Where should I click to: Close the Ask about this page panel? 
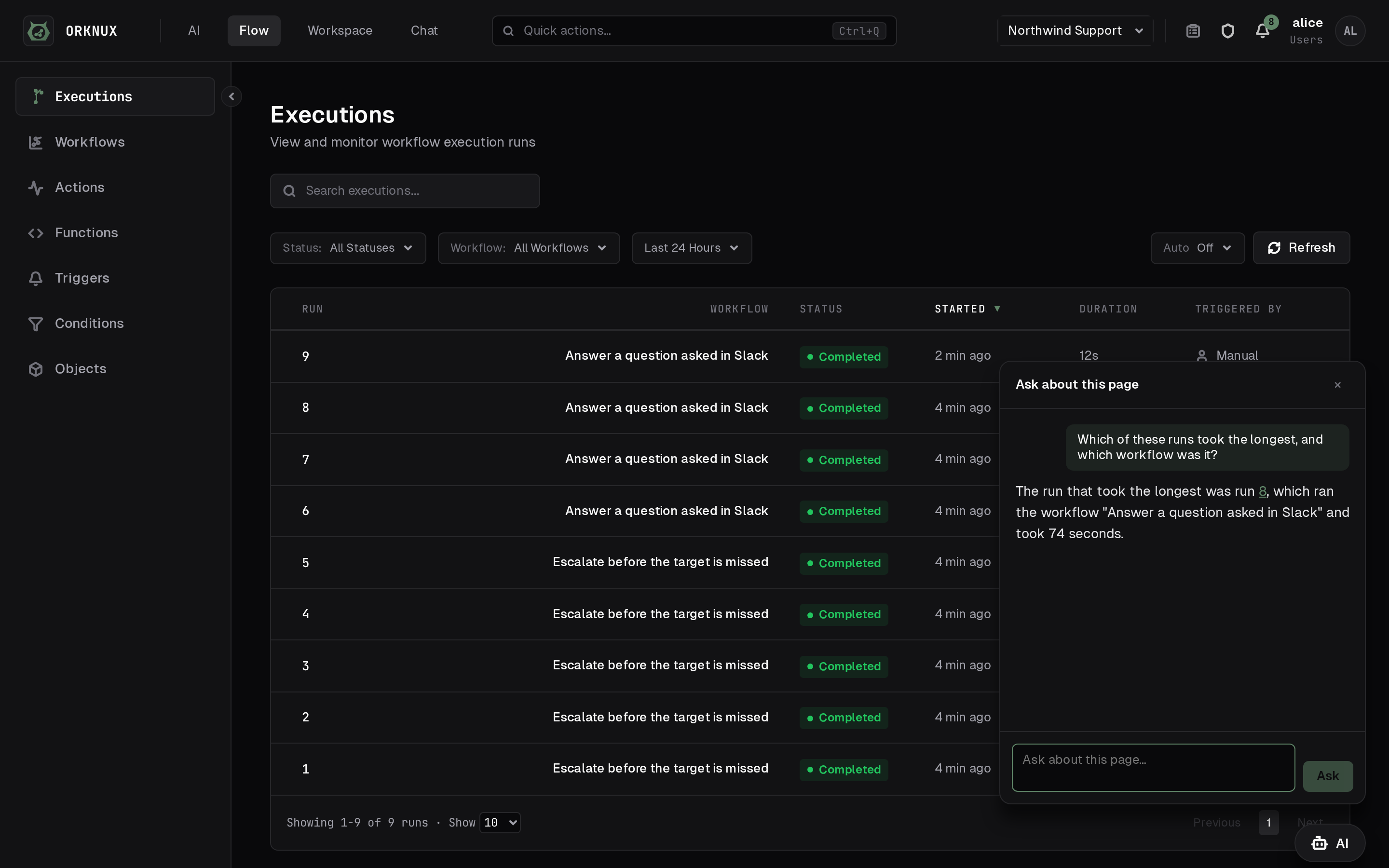(x=1337, y=385)
